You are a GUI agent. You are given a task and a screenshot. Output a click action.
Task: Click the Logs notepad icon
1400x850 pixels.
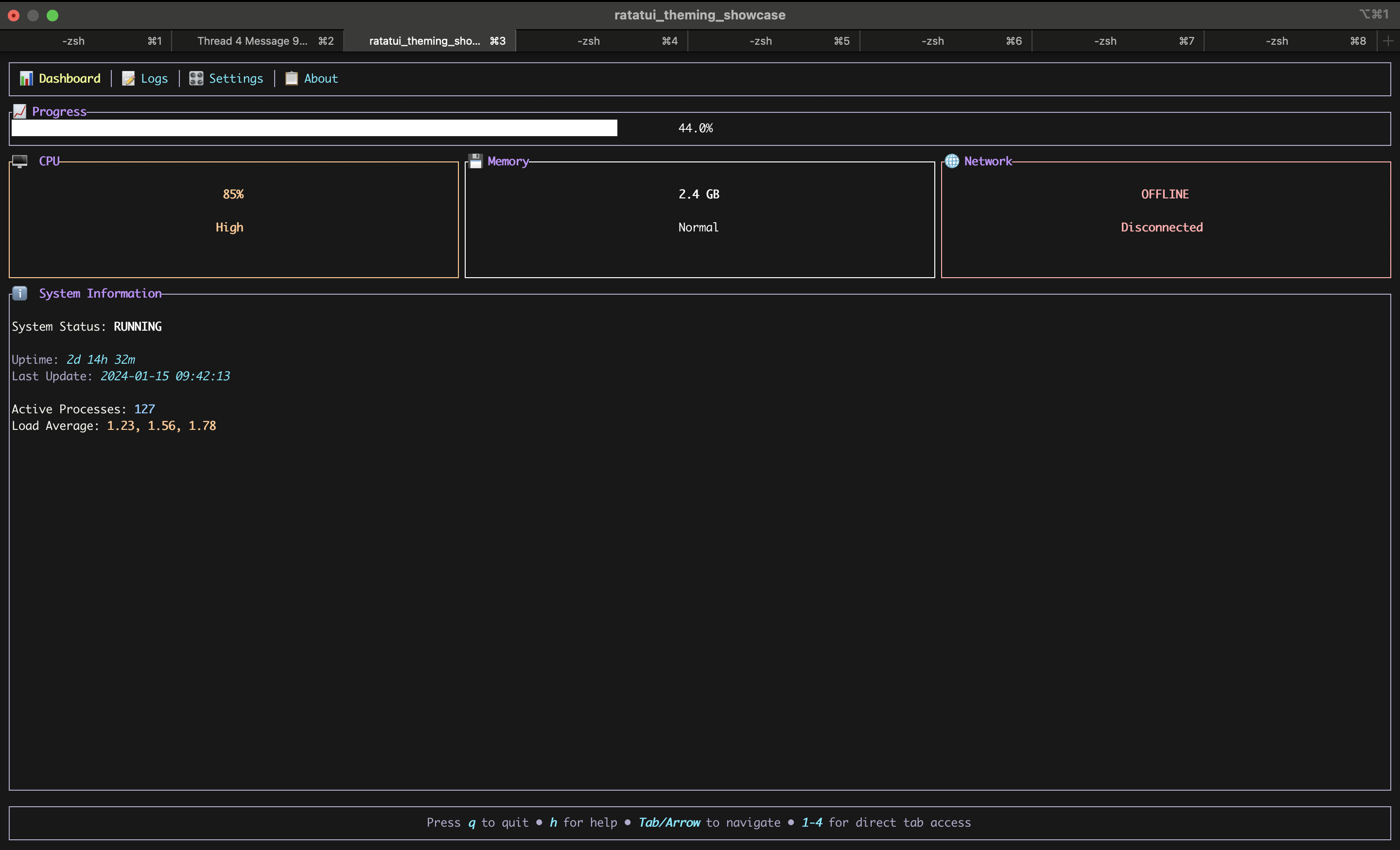(x=128, y=78)
